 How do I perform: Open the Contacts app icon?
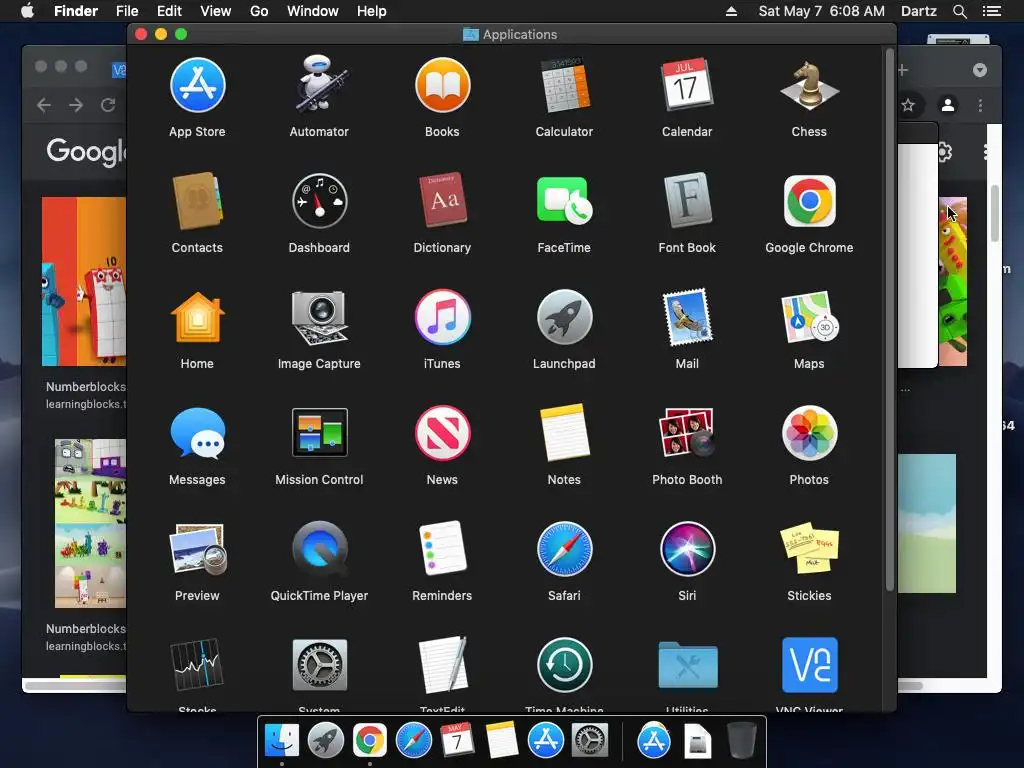coord(197,201)
